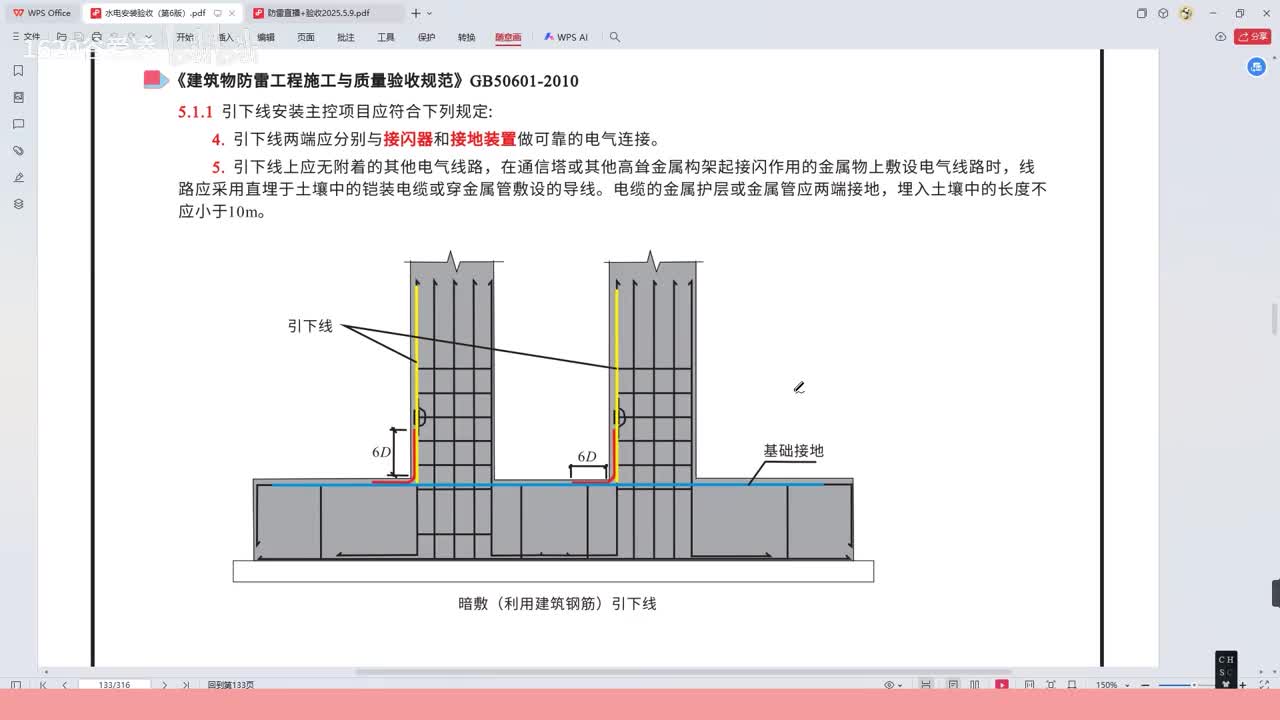Open the bookmark panel in sidebar

click(18, 71)
